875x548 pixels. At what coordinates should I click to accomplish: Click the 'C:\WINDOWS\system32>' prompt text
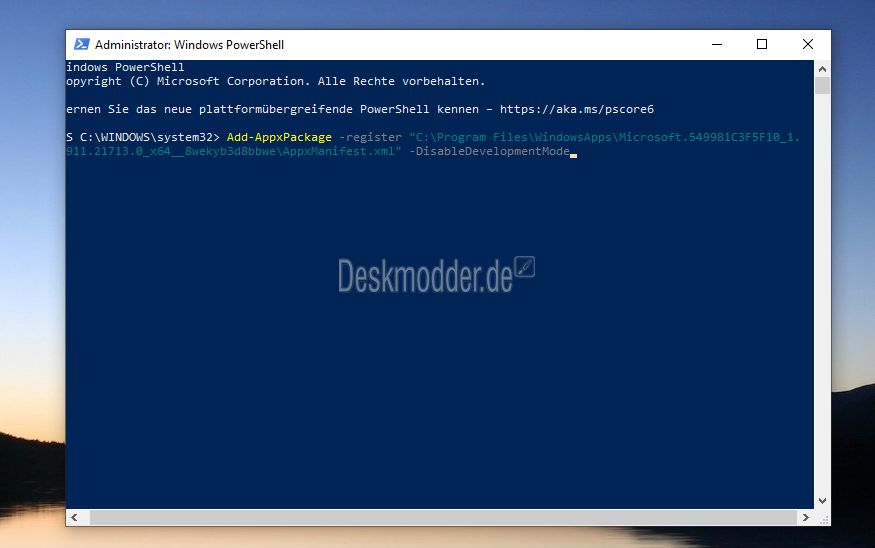coord(150,137)
